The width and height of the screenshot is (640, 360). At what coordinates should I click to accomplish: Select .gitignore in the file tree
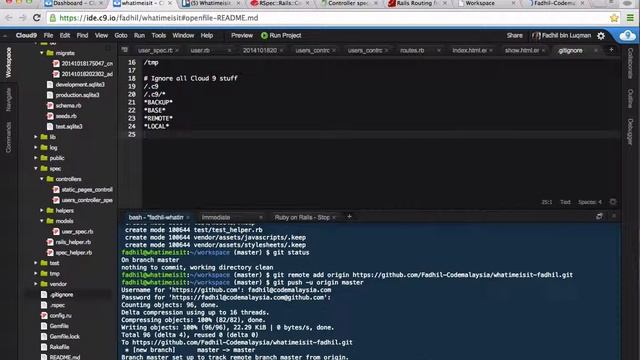[62, 295]
